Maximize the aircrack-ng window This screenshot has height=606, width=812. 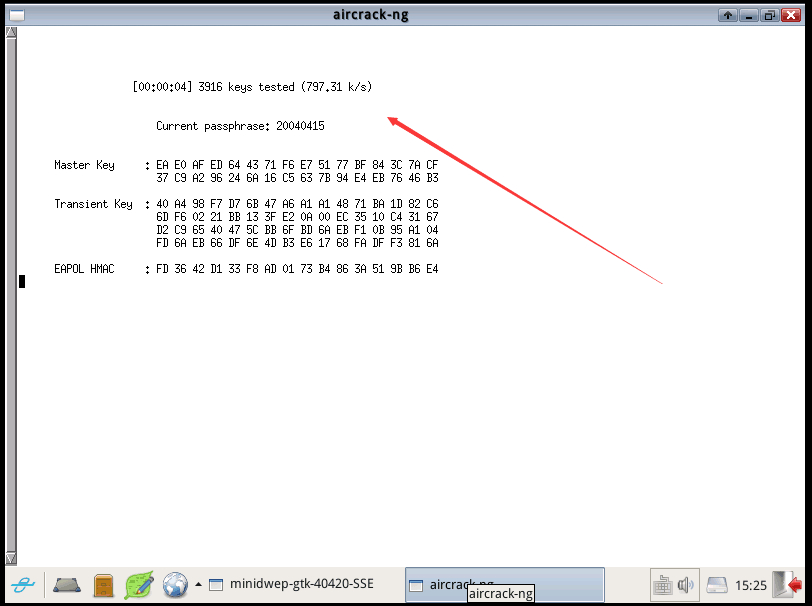pos(770,15)
